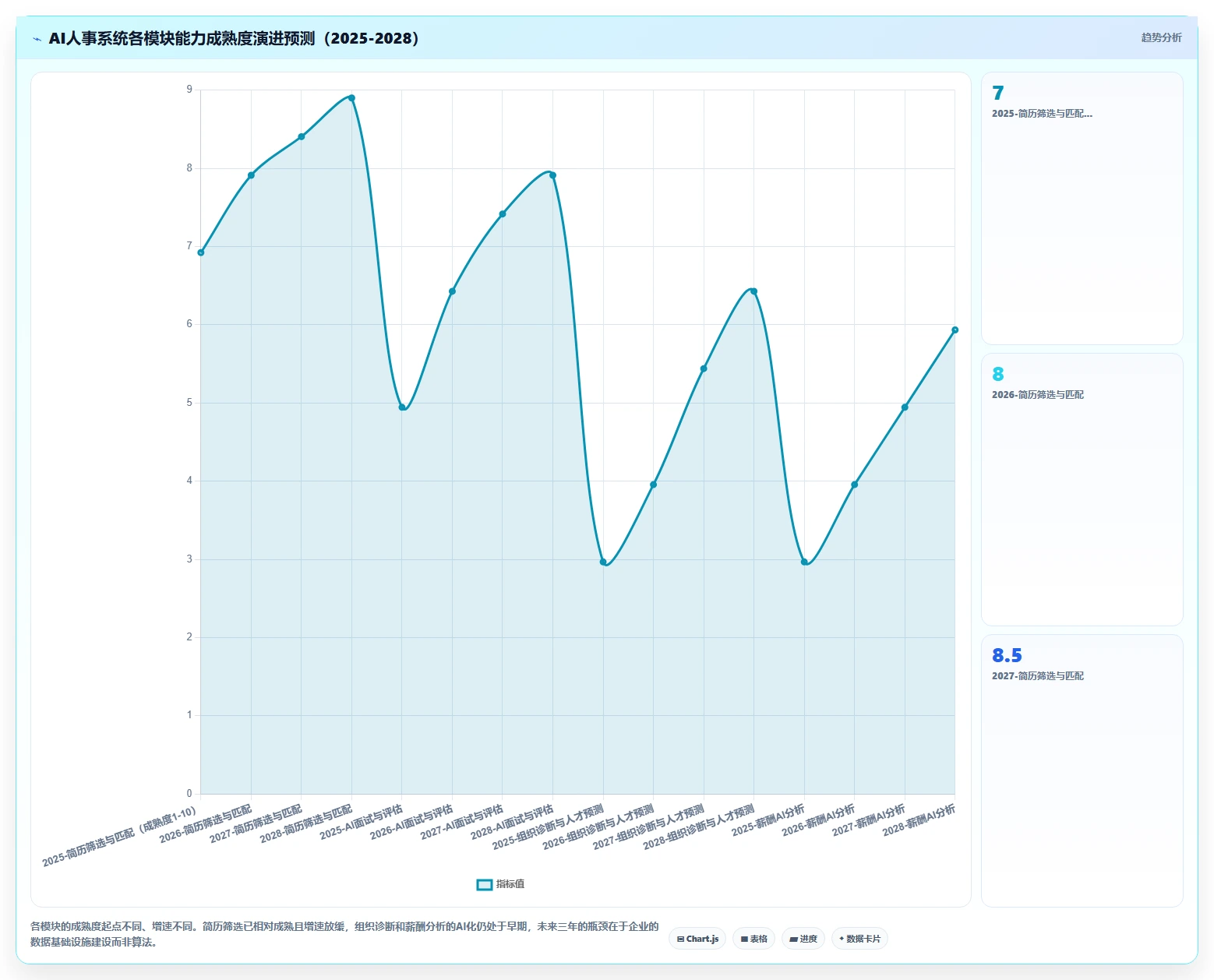Click the lightning icon beside the chart title
1214x980 pixels.
37,39
